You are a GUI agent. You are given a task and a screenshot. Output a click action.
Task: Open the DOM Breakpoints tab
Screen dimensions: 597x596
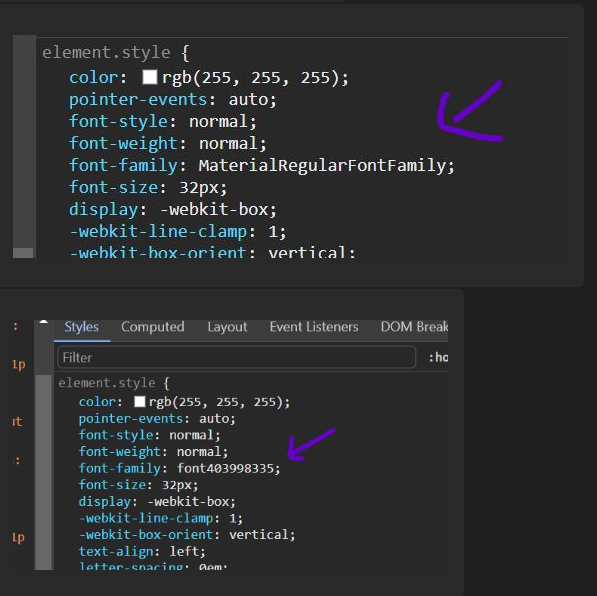[414, 327]
